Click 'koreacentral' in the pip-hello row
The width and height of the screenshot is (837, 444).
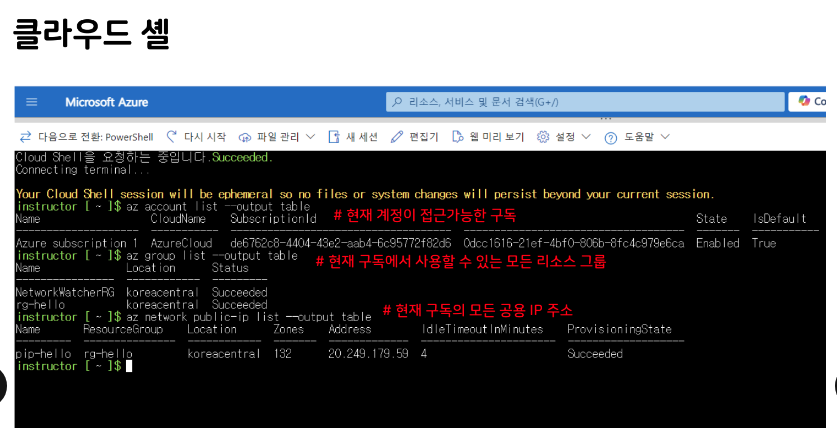click(x=224, y=354)
